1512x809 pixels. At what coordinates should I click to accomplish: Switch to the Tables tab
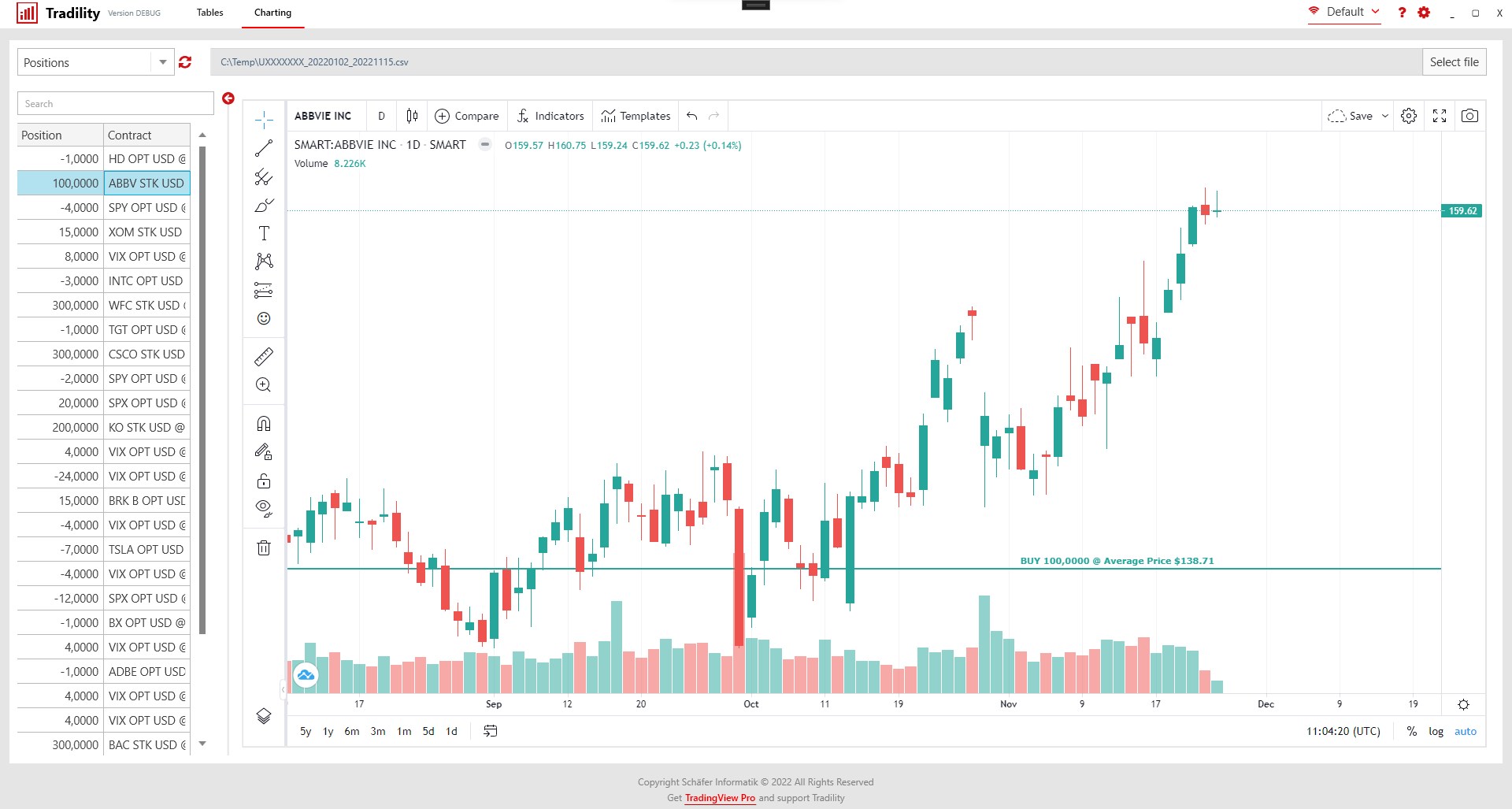[209, 13]
